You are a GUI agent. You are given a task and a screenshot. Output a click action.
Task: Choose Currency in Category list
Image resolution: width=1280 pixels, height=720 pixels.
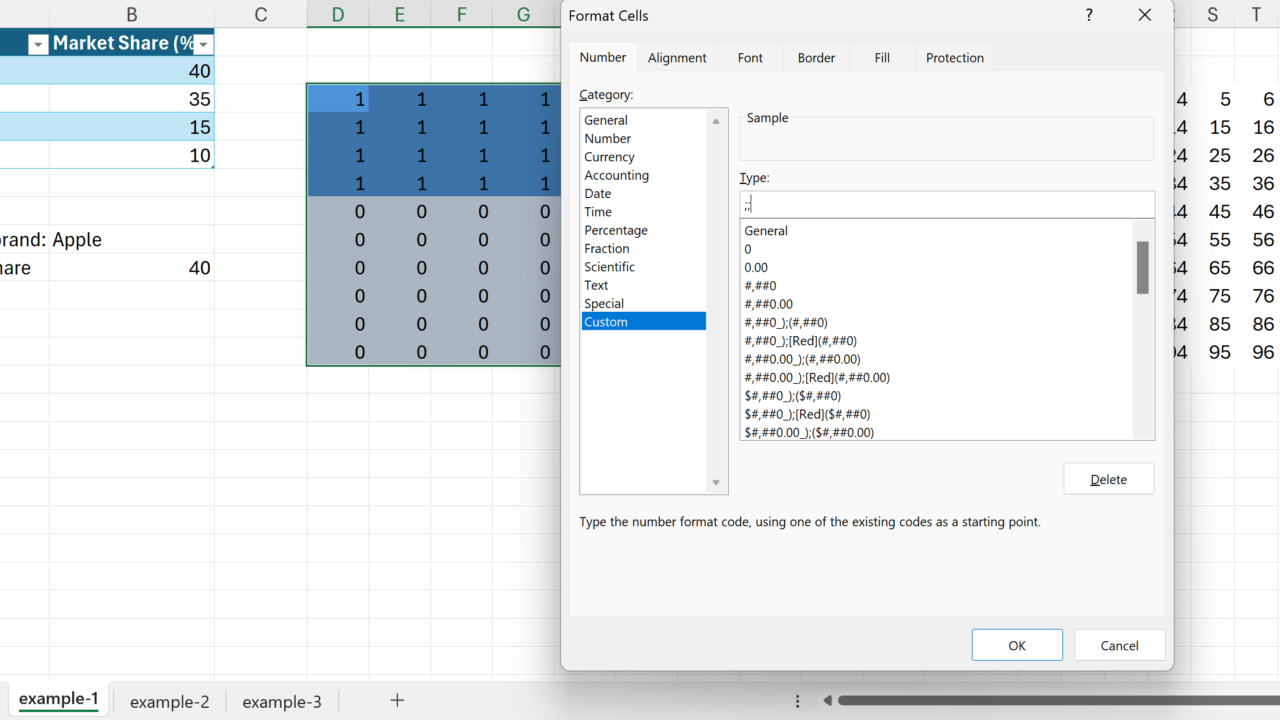click(x=609, y=157)
